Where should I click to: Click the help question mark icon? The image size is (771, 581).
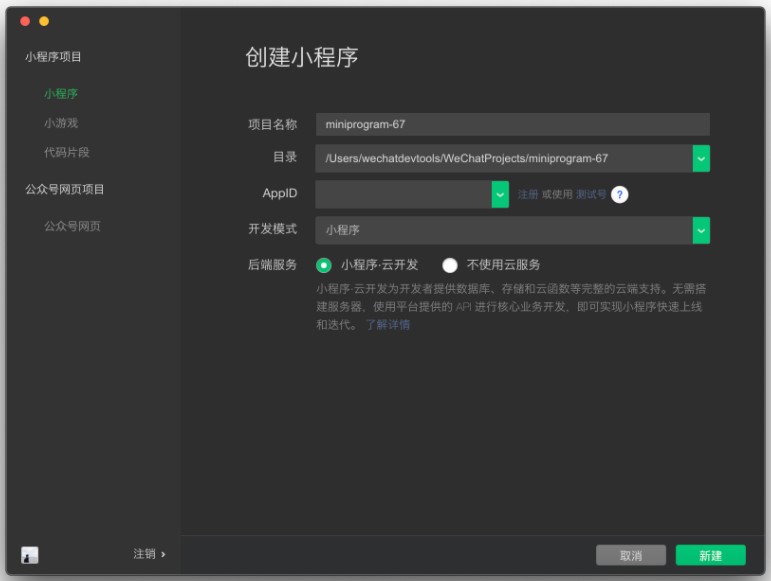[619, 195]
